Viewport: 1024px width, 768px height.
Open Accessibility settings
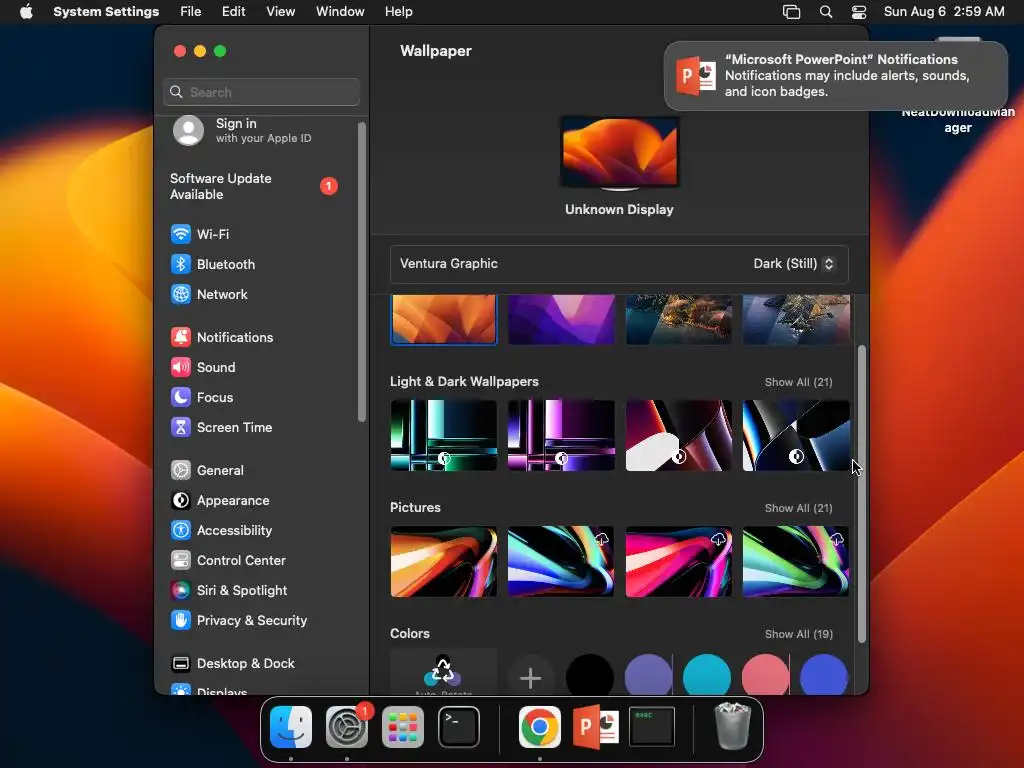(221, 530)
